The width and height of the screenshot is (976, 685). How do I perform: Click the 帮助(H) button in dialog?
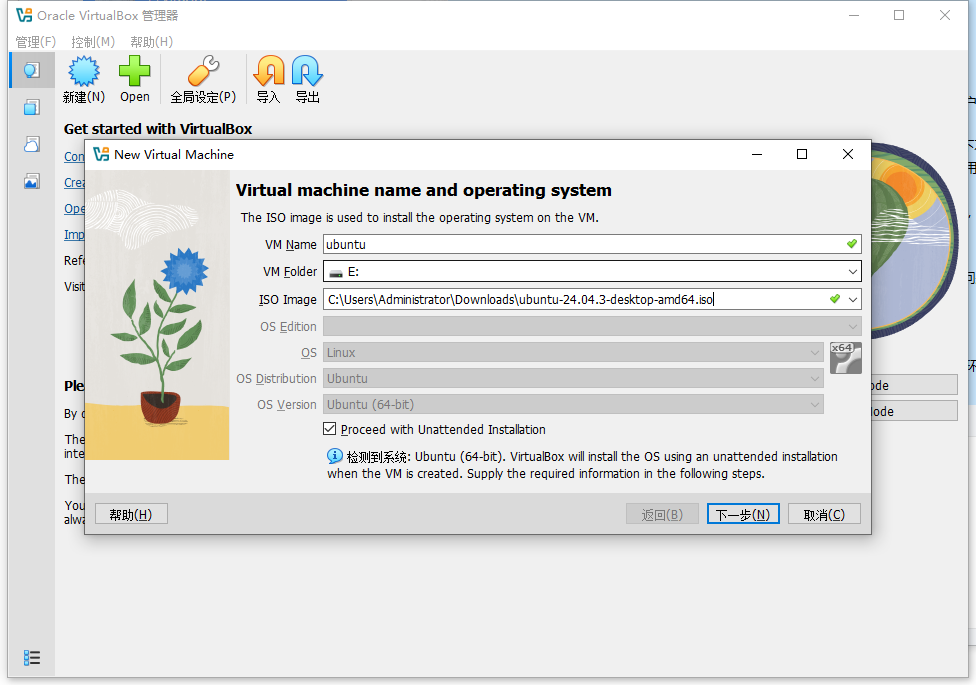coord(131,514)
